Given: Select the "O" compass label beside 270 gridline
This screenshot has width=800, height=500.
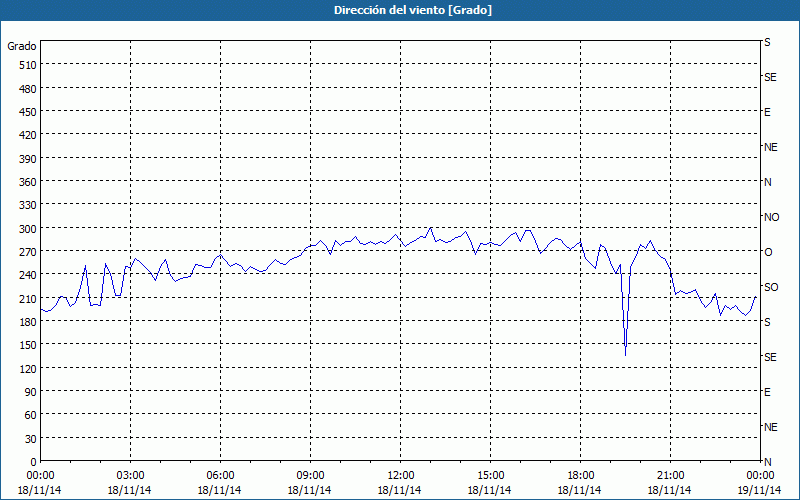Looking at the screenshot, I should 768,252.
